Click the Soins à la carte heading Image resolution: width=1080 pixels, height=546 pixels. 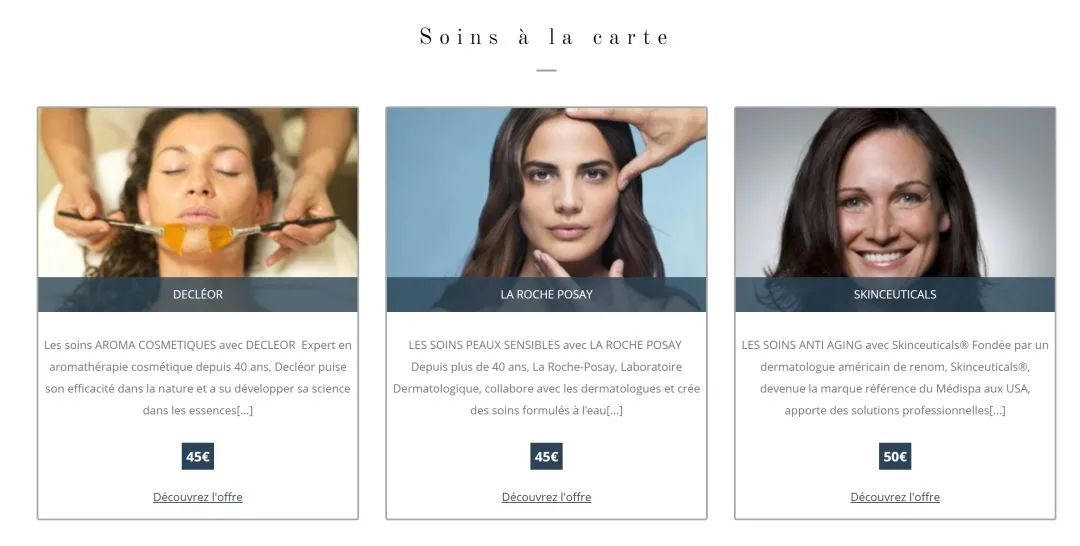[x=545, y=36]
